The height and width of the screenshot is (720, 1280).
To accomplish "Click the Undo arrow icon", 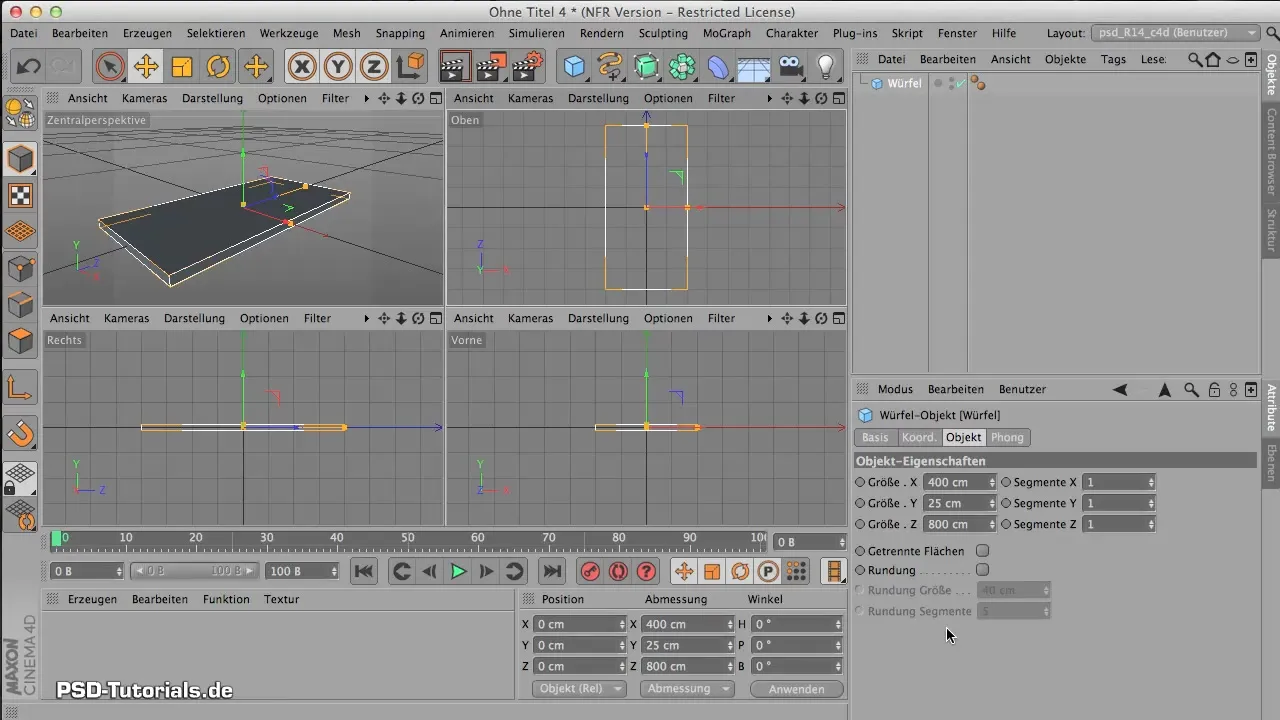I will (29, 67).
